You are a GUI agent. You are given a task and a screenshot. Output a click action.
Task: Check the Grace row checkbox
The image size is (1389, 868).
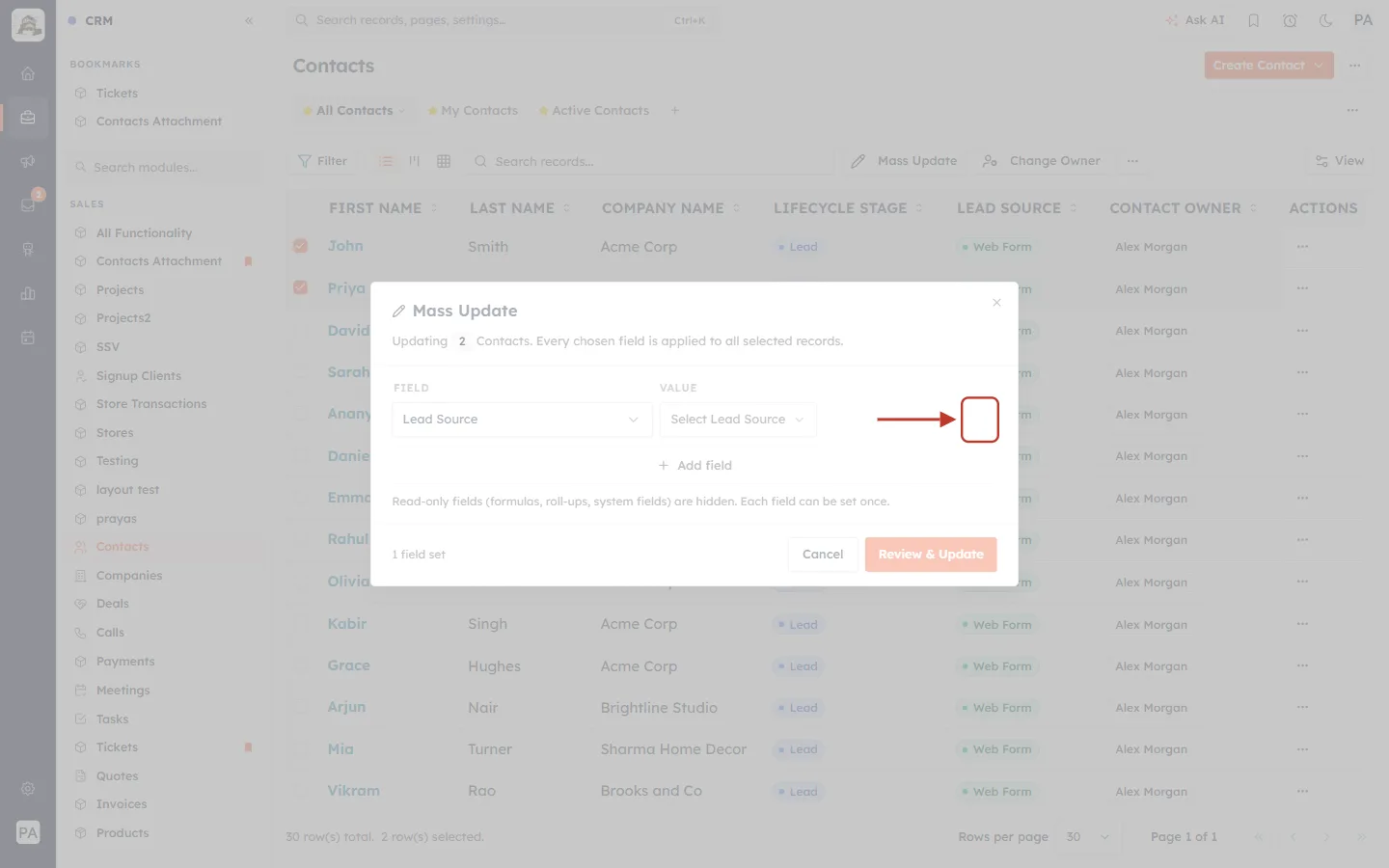click(301, 665)
